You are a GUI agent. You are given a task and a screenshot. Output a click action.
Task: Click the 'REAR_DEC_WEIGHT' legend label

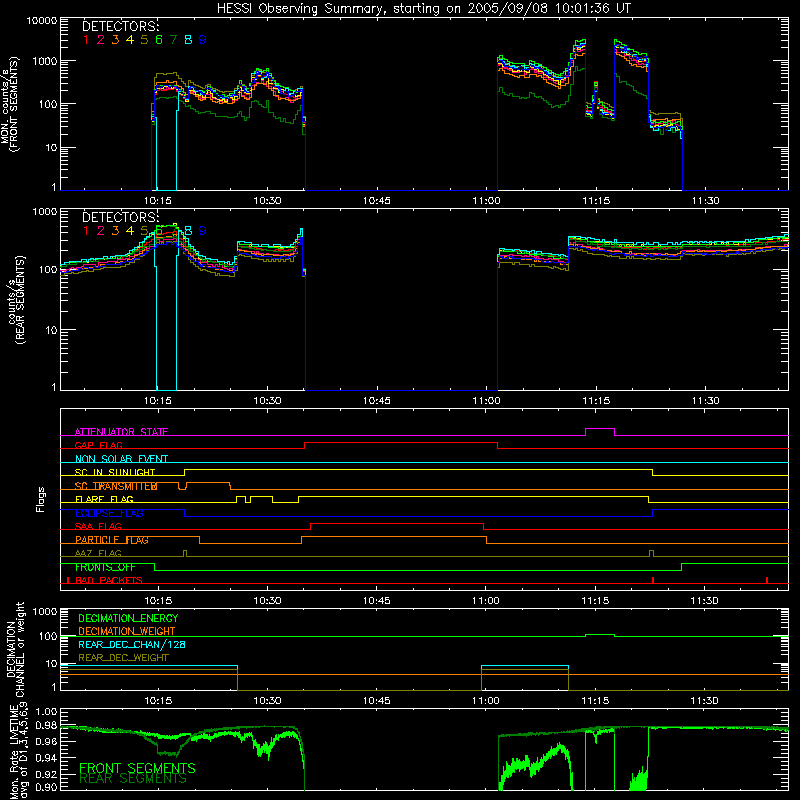123,658
